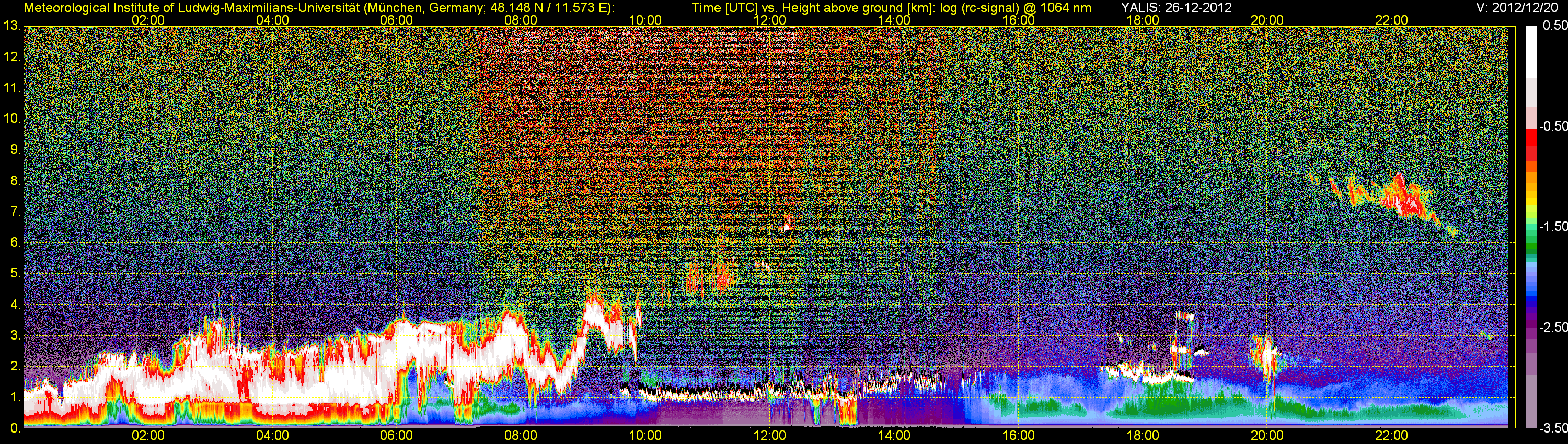Pick the 4 km height axis label
Image resolution: width=1568 pixels, height=444 pixels.
[x=15, y=305]
